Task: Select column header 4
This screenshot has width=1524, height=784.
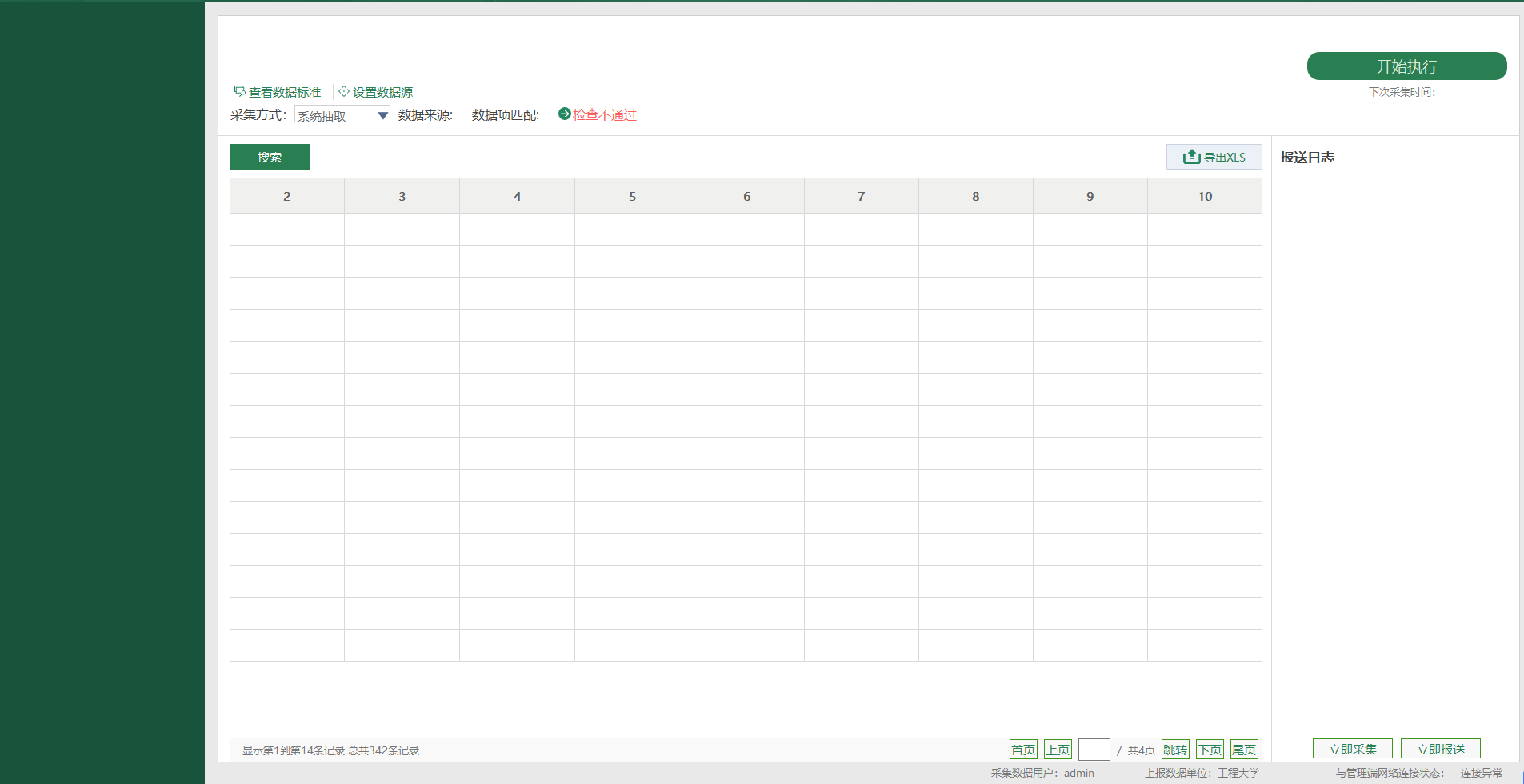Action: (x=517, y=196)
